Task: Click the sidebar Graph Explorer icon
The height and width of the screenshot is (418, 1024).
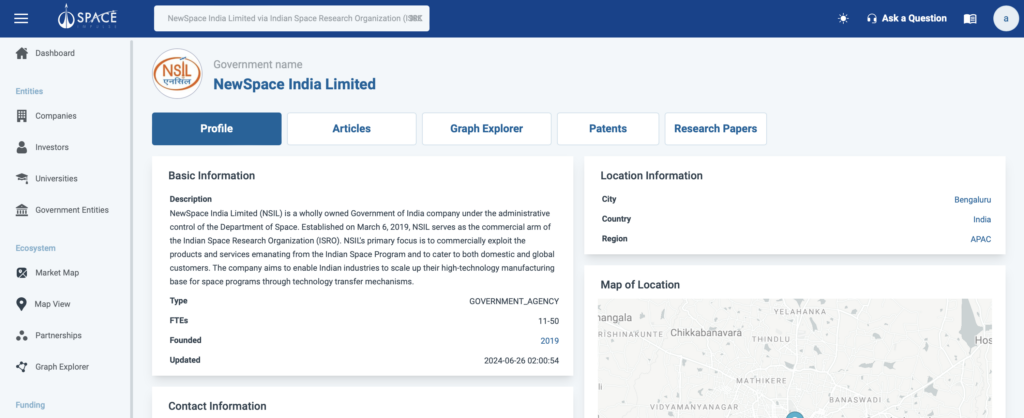Action: click(x=22, y=366)
